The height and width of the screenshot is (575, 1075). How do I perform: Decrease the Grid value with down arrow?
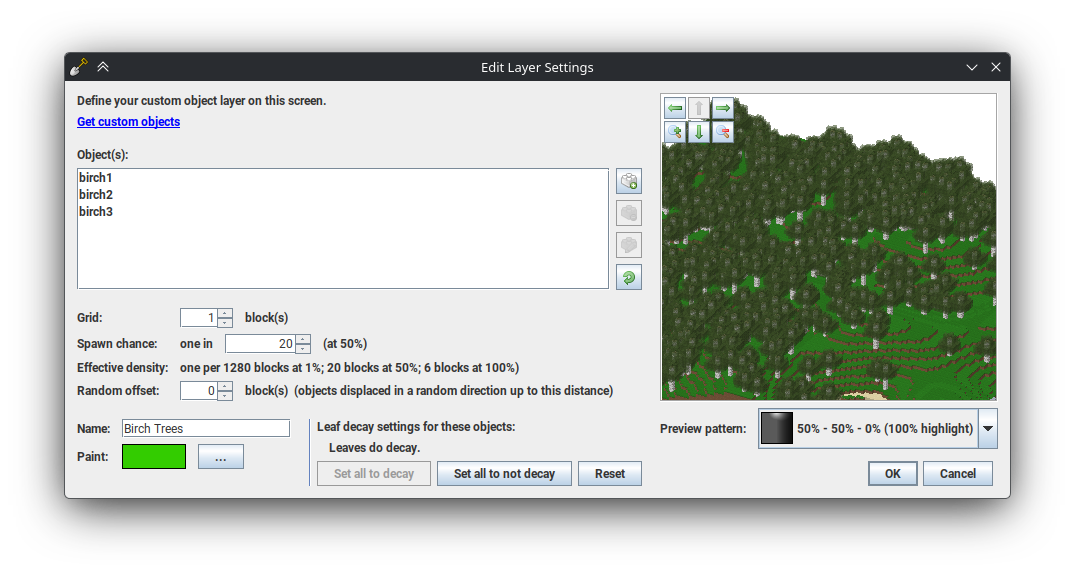[225, 322]
